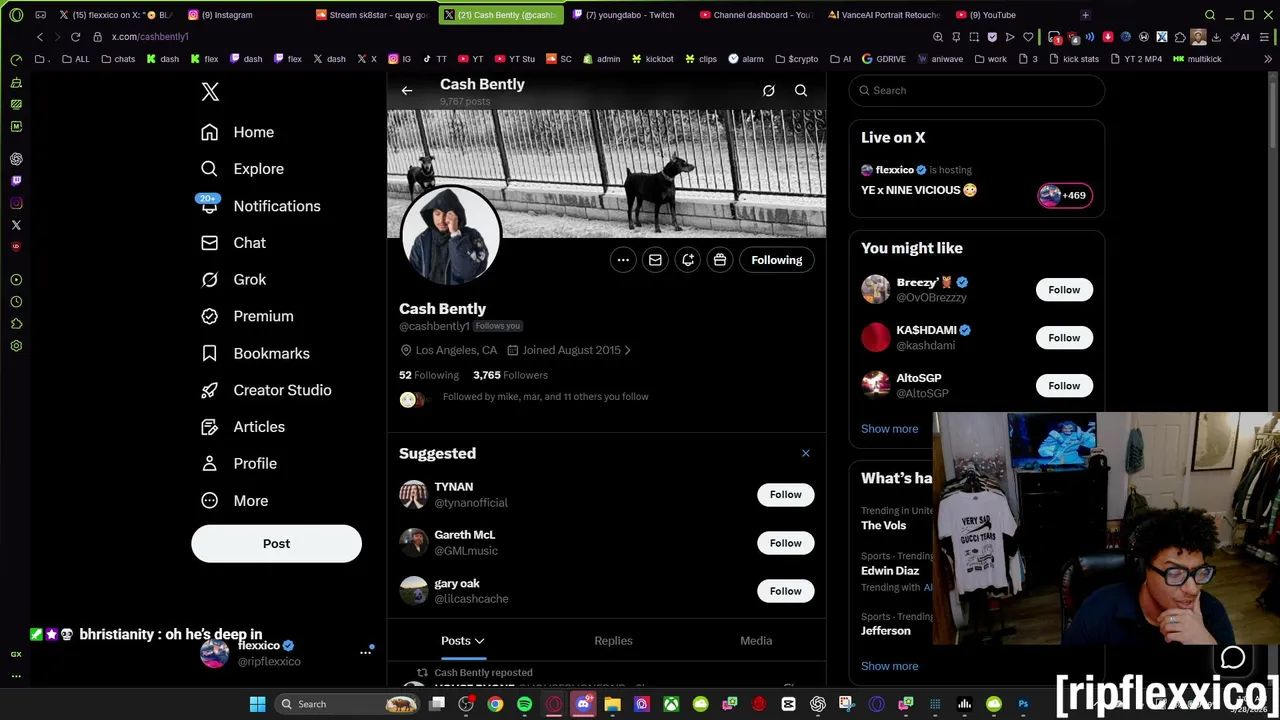Viewport: 1280px width, 720px height.
Task: Open the Windows Start menu
Action: pos(257,704)
